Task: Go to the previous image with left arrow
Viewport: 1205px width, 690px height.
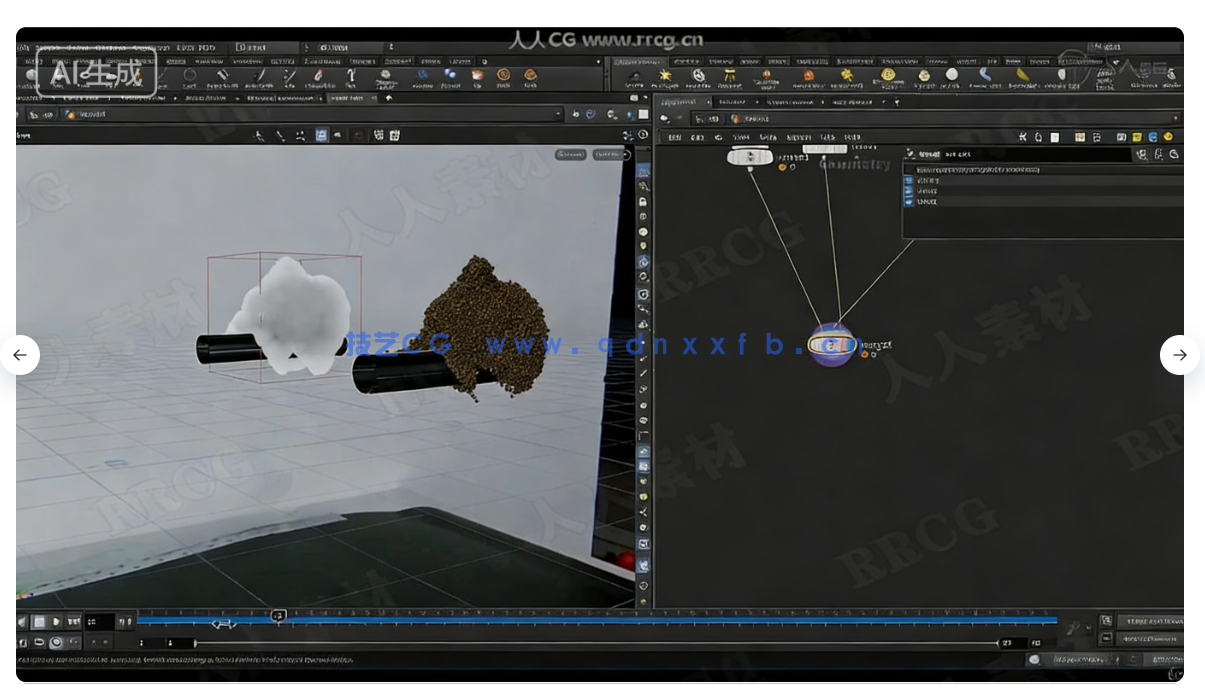Action: [19, 355]
